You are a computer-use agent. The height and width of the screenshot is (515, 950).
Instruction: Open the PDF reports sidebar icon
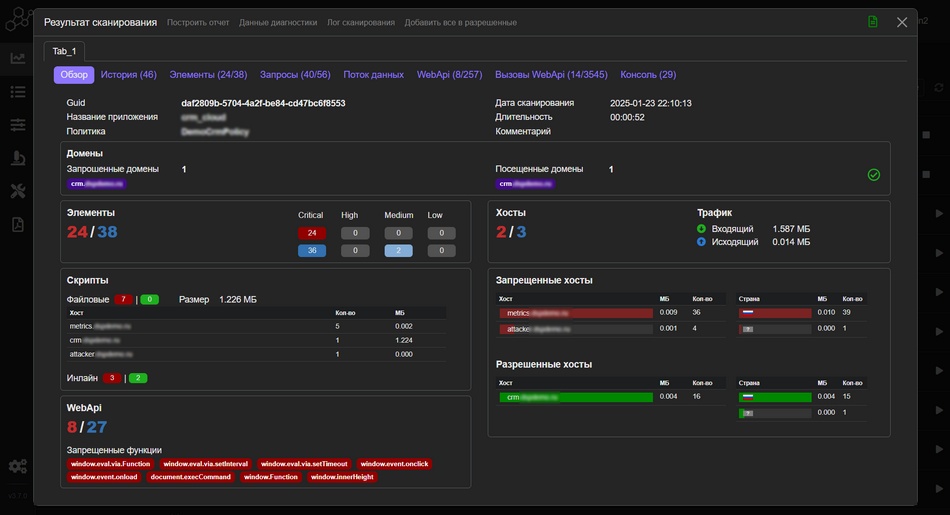(x=18, y=224)
